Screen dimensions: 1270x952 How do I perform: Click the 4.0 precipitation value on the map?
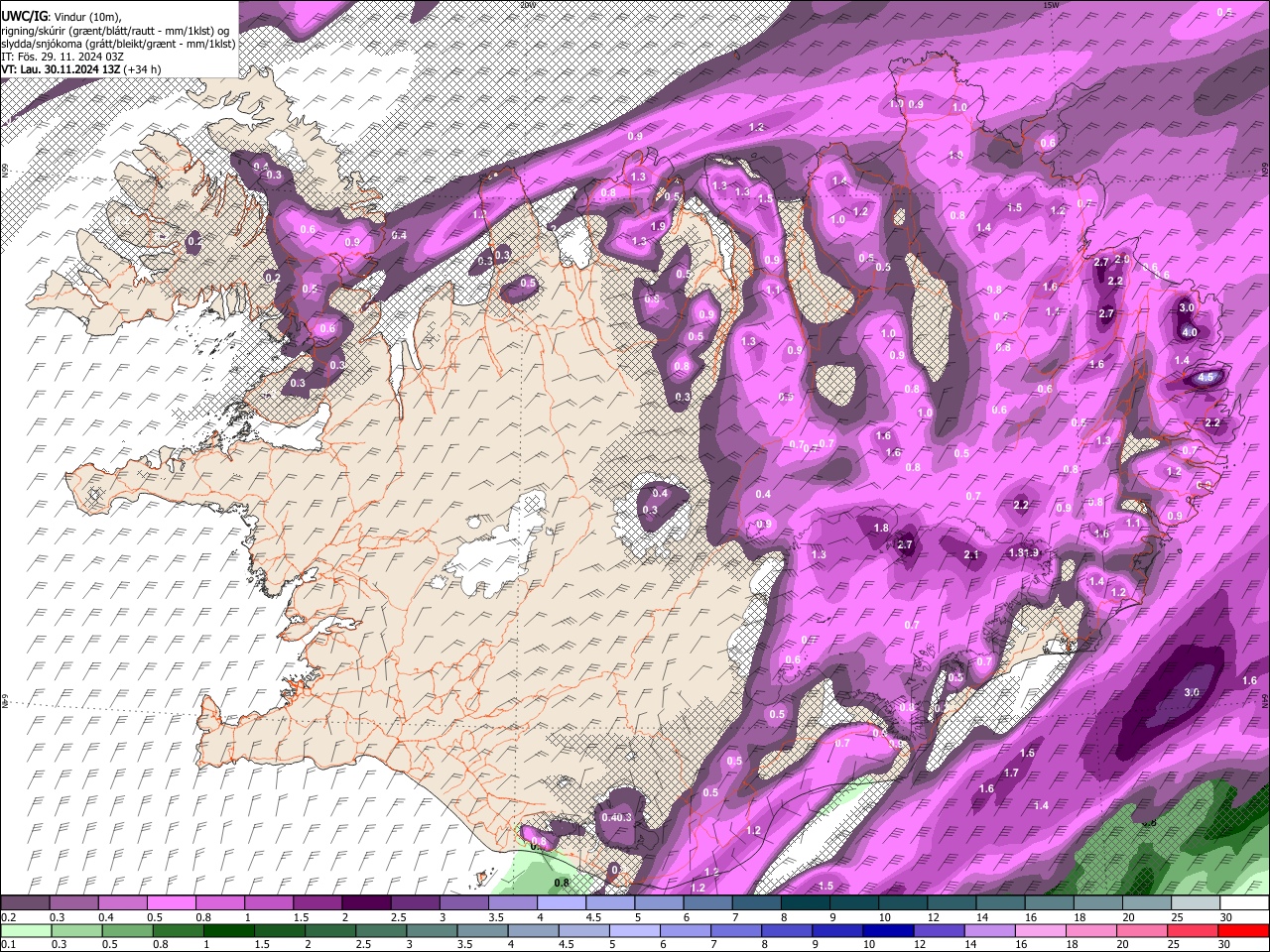point(1190,332)
